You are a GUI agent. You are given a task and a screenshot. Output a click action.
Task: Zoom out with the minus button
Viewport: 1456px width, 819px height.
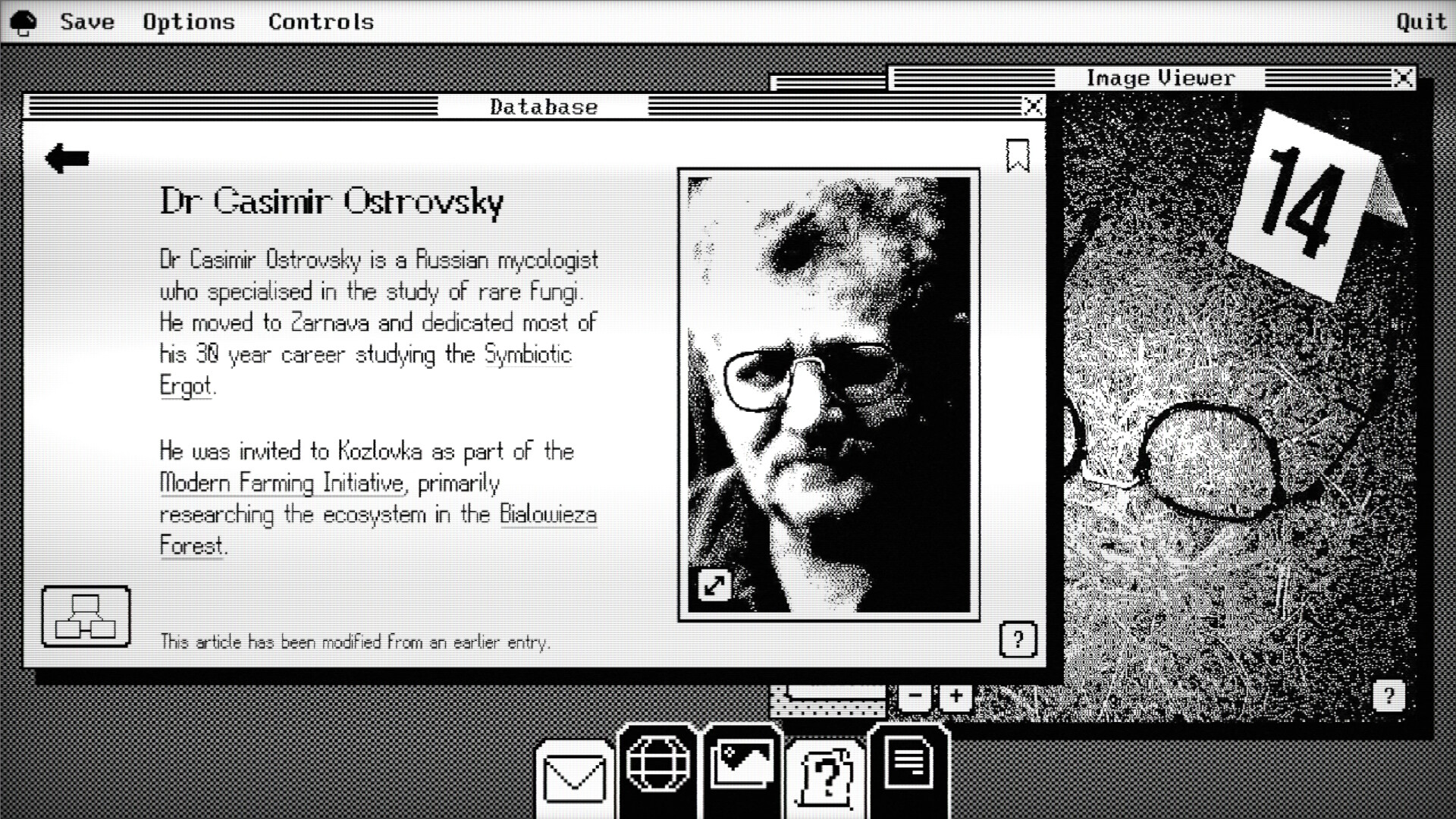point(915,696)
